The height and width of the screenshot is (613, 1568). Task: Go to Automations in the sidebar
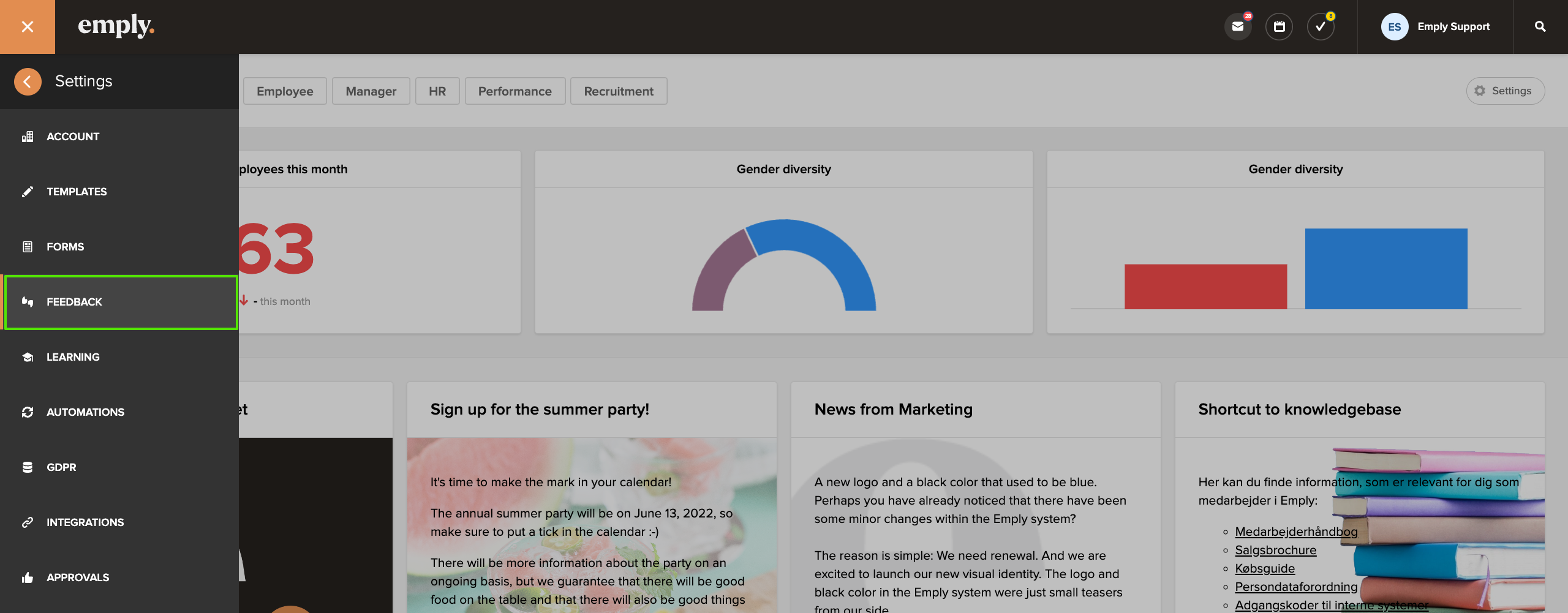[85, 412]
